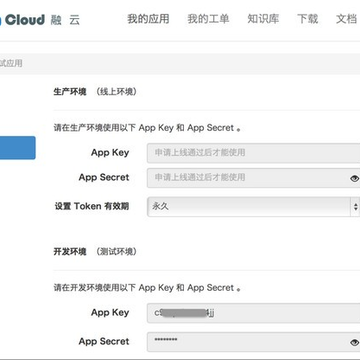
Task: Show development App Secret via eye icon
Action: coord(354,342)
